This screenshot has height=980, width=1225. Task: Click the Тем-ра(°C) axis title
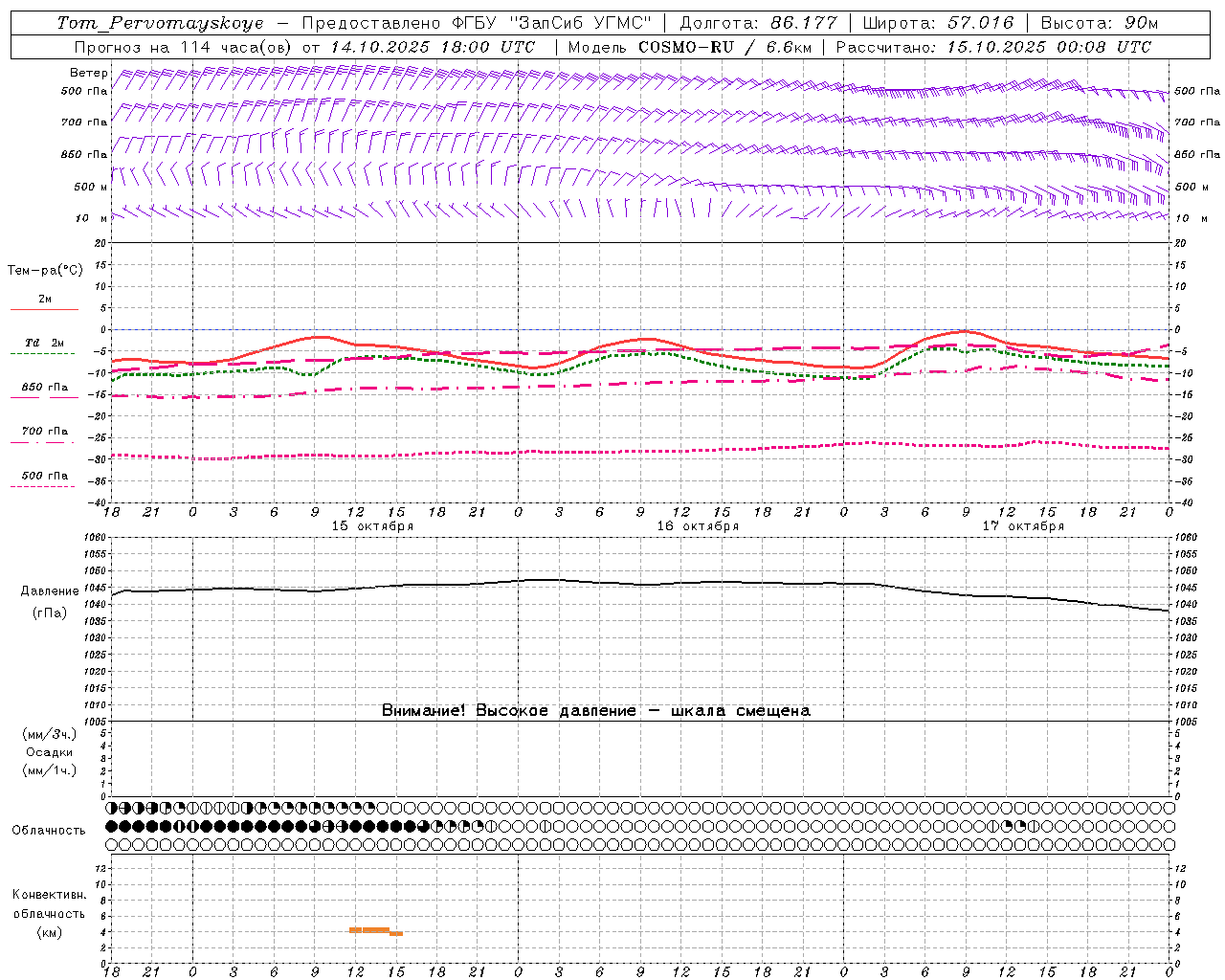pyautogui.click(x=45, y=271)
